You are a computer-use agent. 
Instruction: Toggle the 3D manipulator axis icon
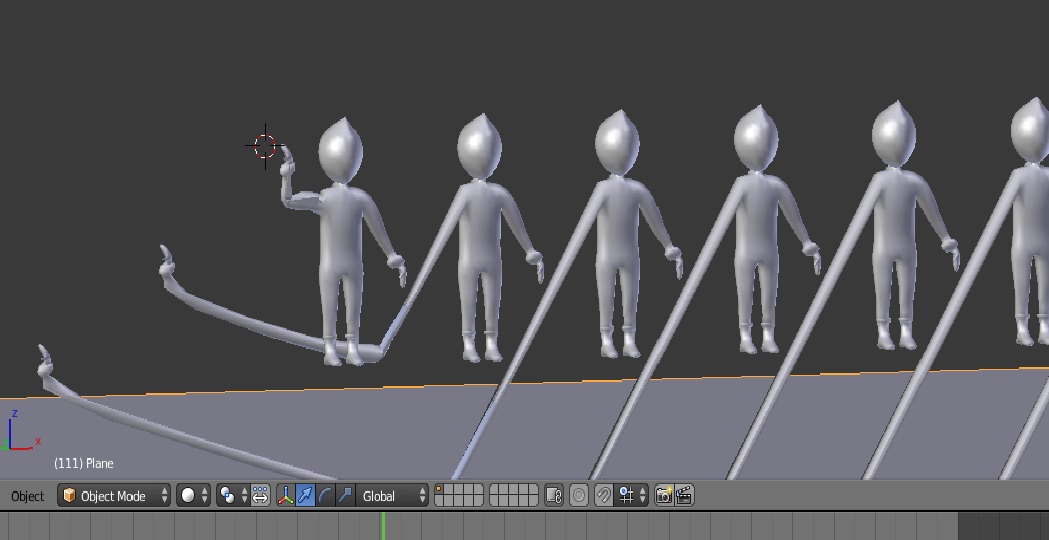coord(286,496)
